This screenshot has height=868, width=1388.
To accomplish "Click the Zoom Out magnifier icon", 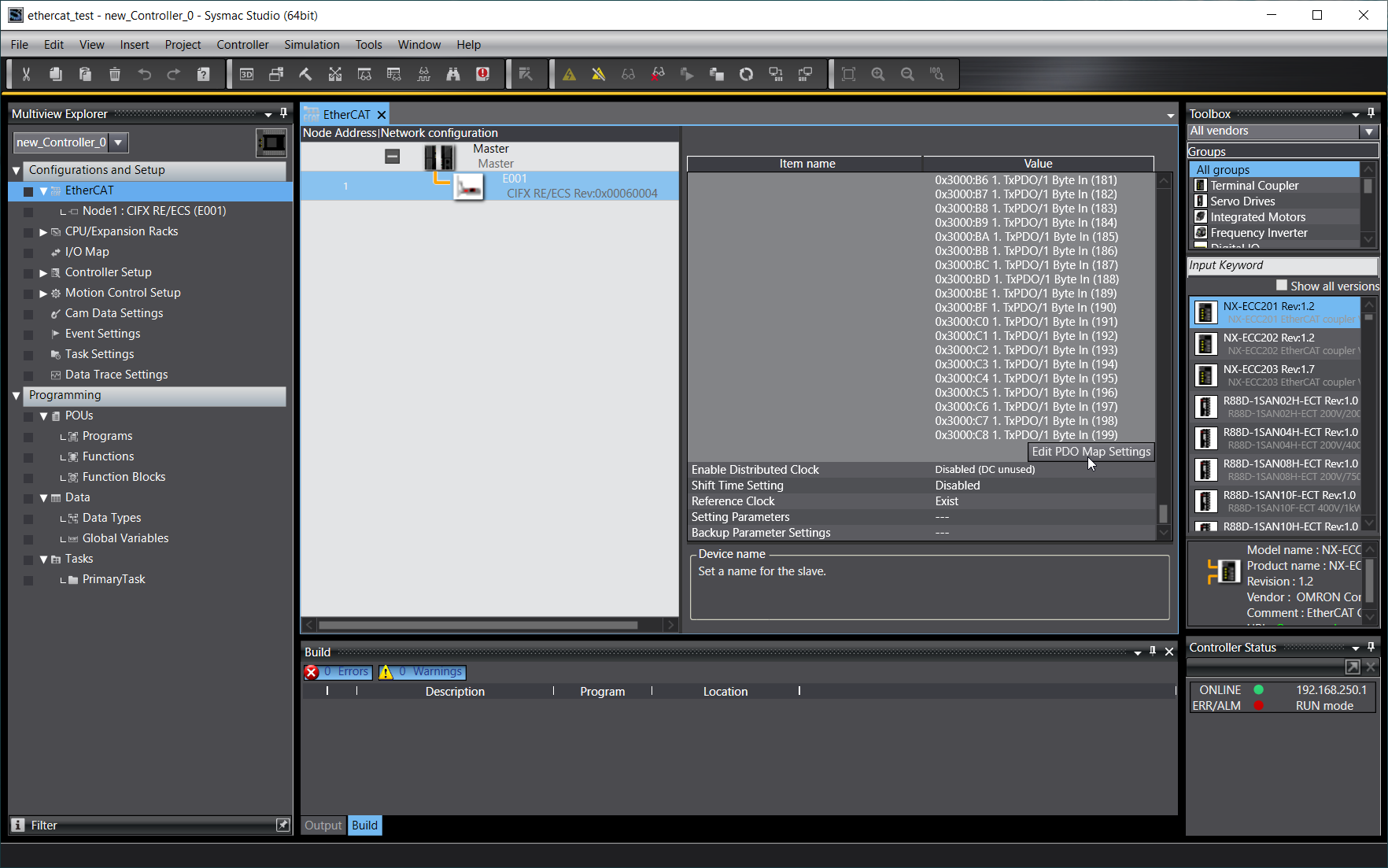I will pyautogui.click(x=907, y=74).
